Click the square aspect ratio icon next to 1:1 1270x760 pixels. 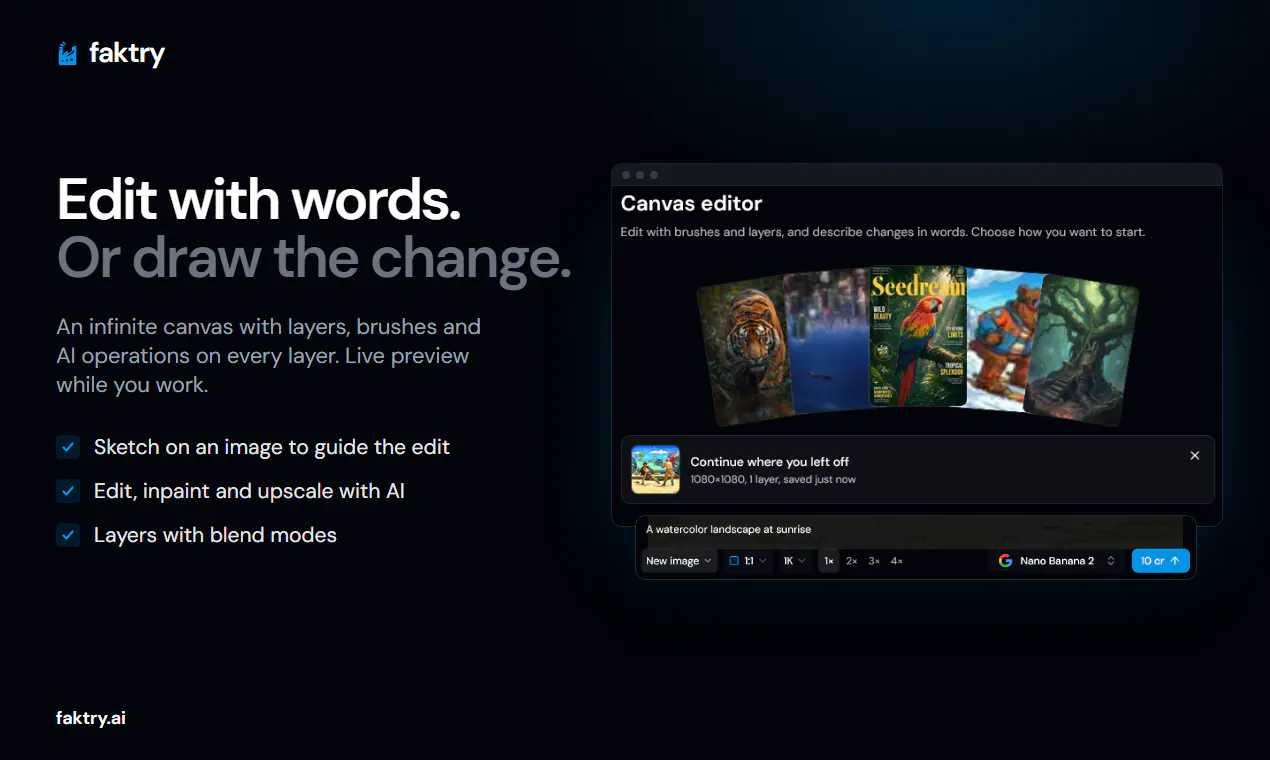point(734,561)
